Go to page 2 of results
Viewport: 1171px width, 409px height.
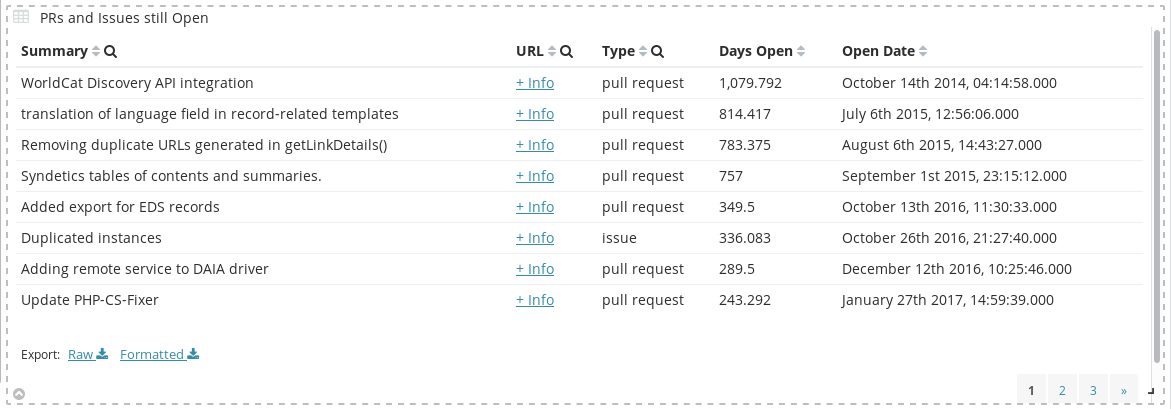pyautogui.click(x=1062, y=390)
